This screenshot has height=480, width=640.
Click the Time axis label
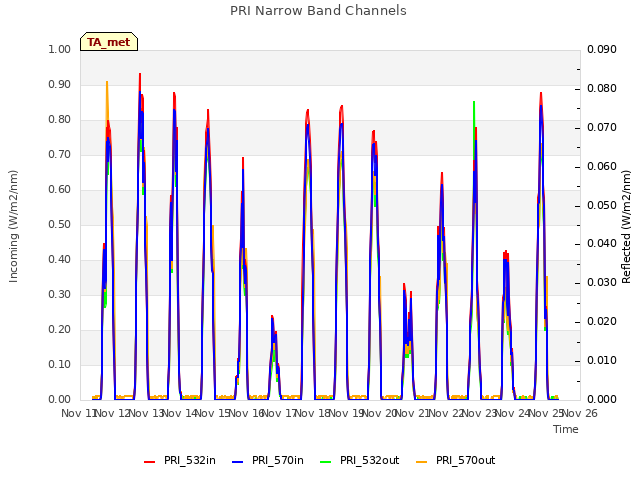[566, 429]
